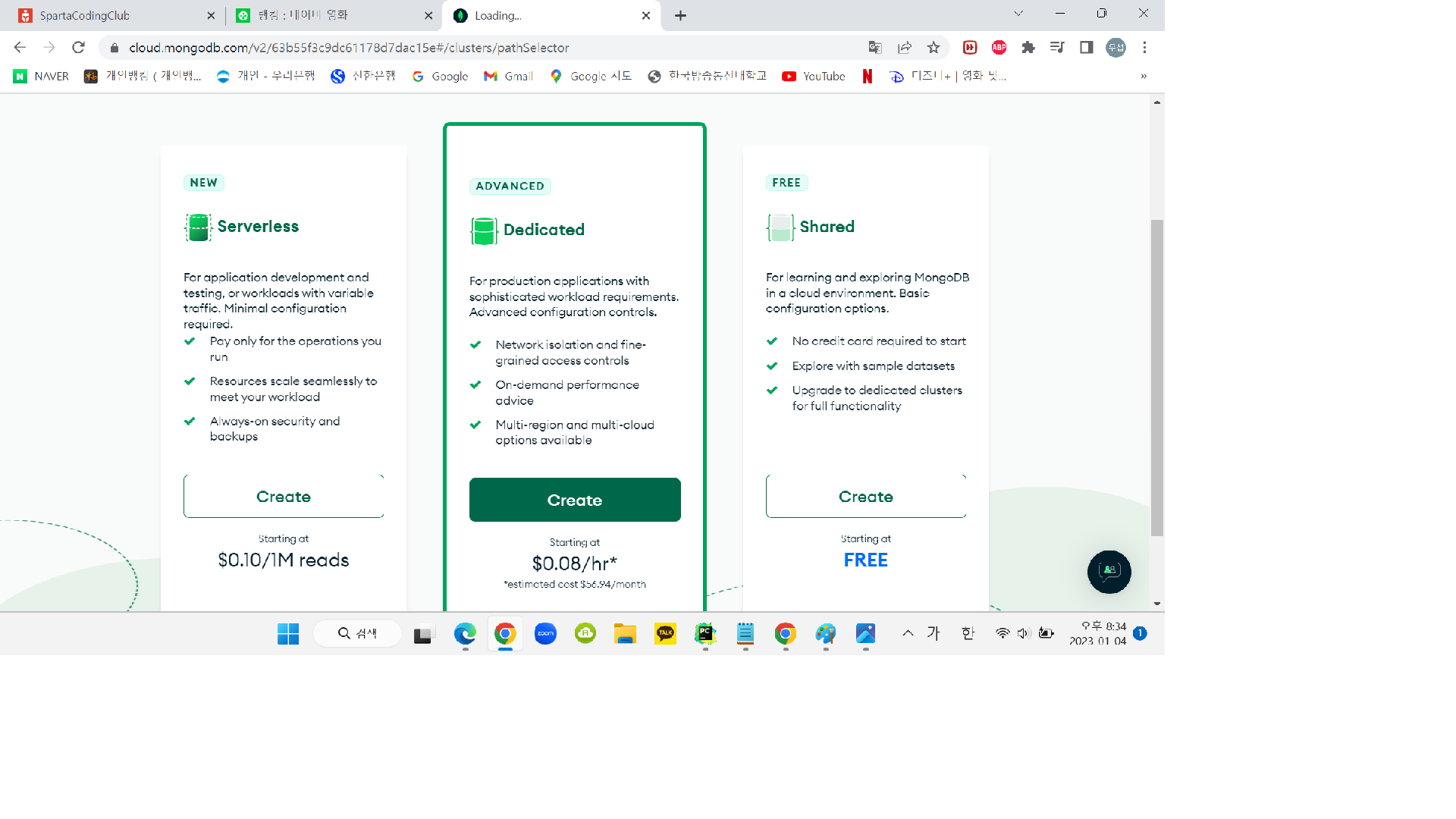This screenshot has height=819, width=1456.
Task: Go back to the previous page
Action: 20,48
